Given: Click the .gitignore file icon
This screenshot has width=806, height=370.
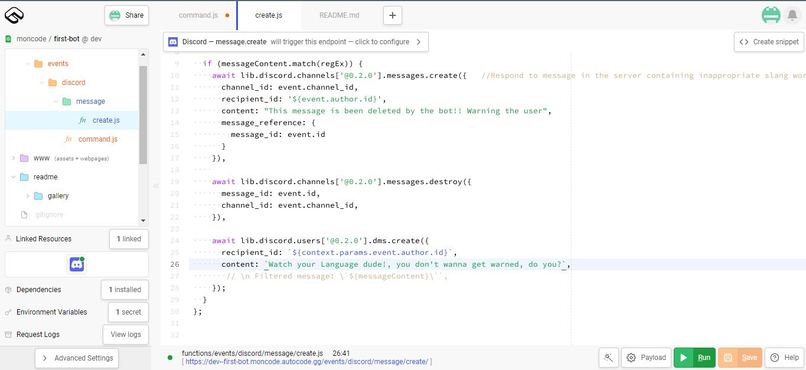Looking at the screenshot, I should coord(24,215).
